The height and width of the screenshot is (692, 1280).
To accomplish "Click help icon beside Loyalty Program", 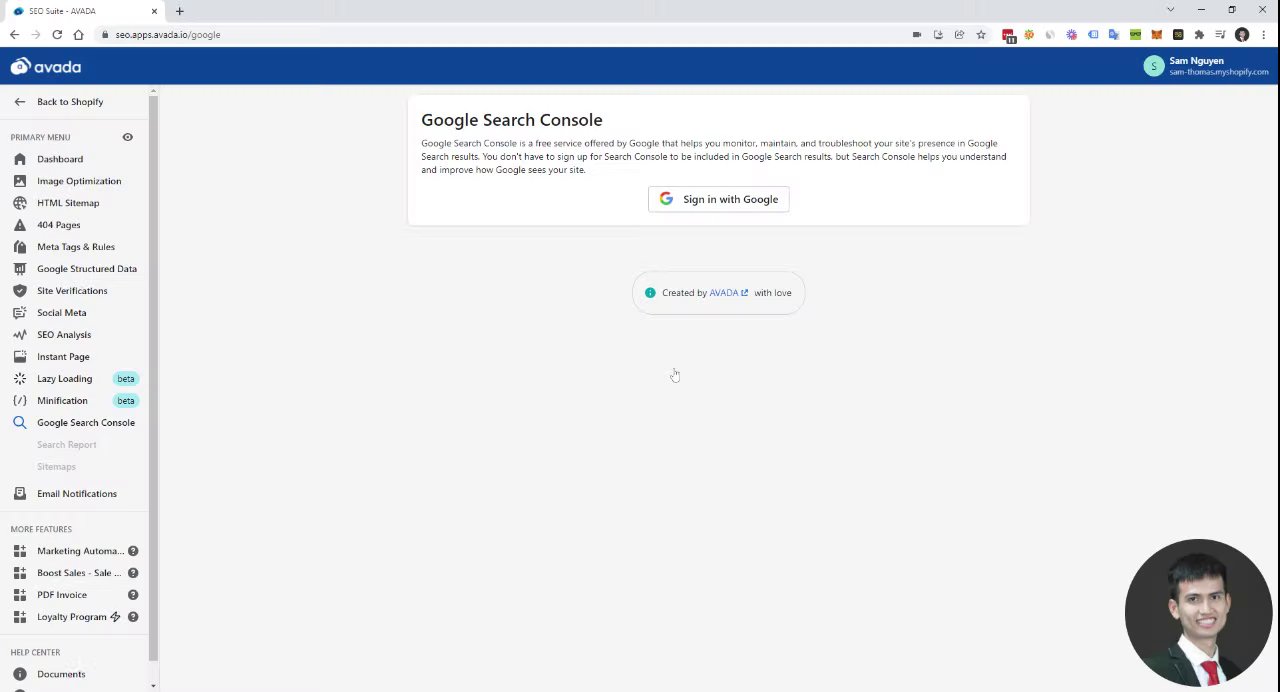I will pyautogui.click(x=133, y=617).
